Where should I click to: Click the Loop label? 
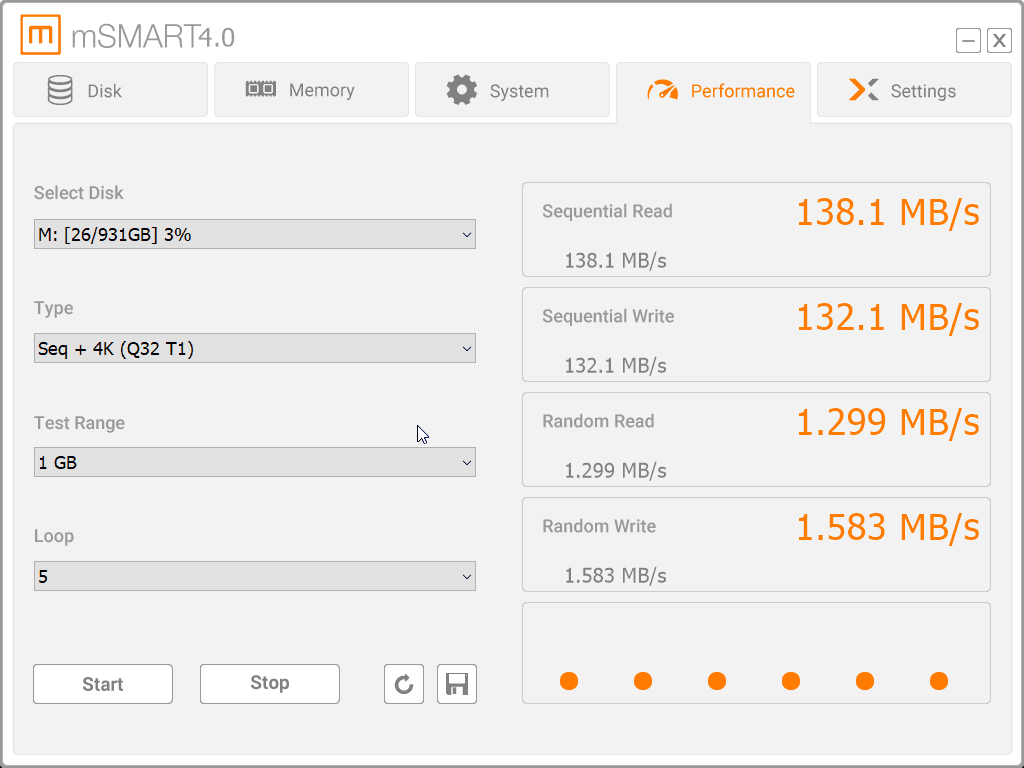54,536
